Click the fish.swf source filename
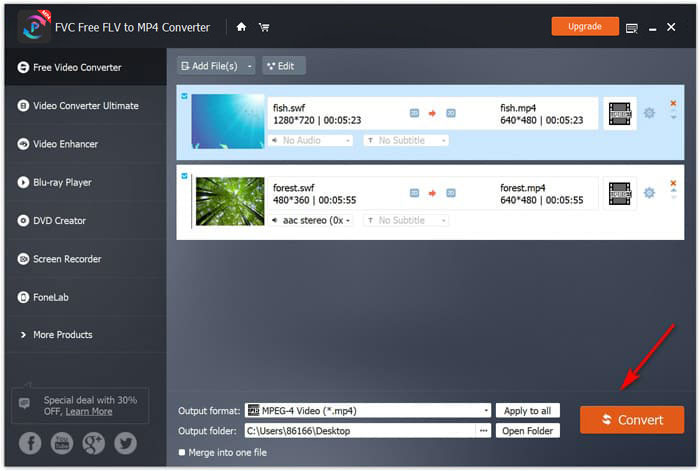 [x=289, y=108]
